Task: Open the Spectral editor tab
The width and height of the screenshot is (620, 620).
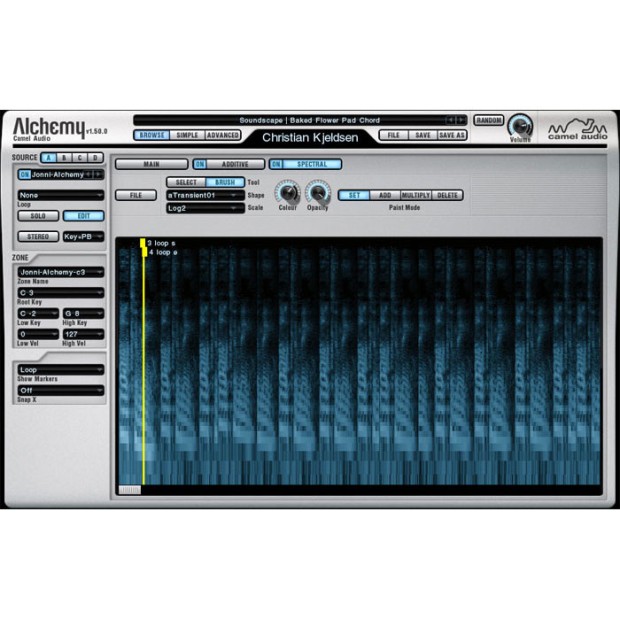Action: (x=312, y=164)
